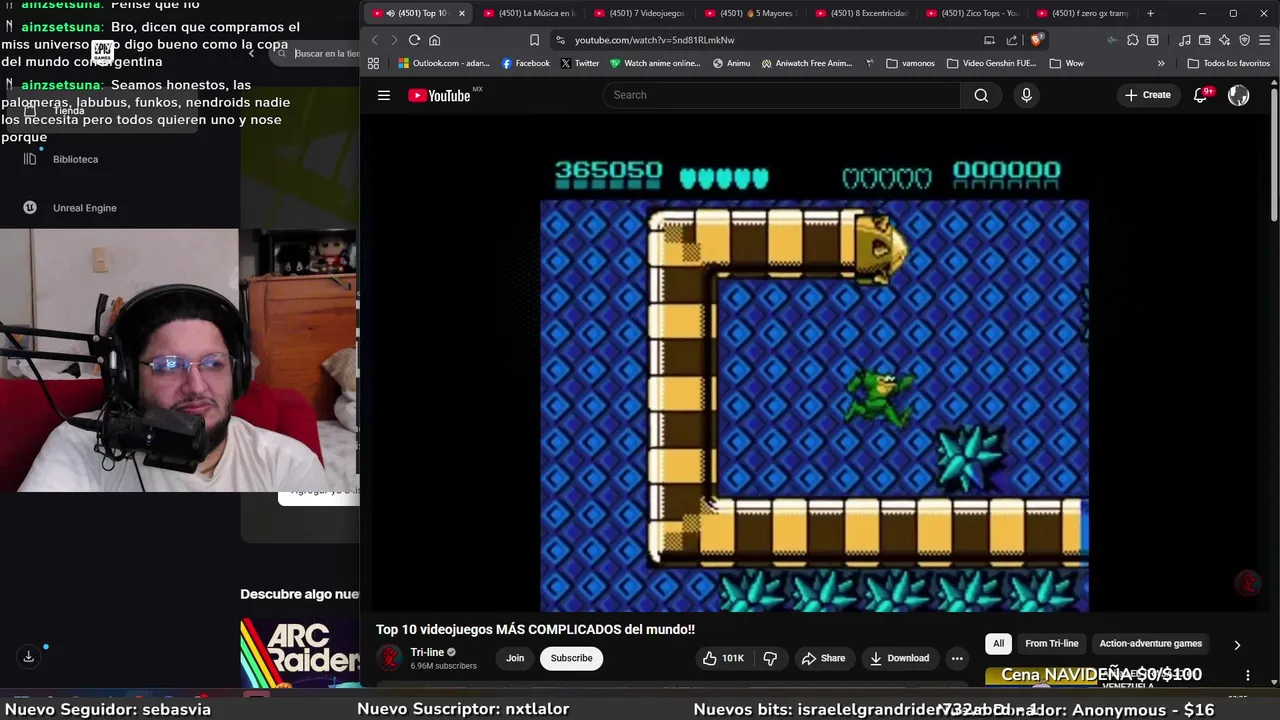1280x720 pixels.
Task: Click the YouTube search magnifier button
Action: point(981,95)
